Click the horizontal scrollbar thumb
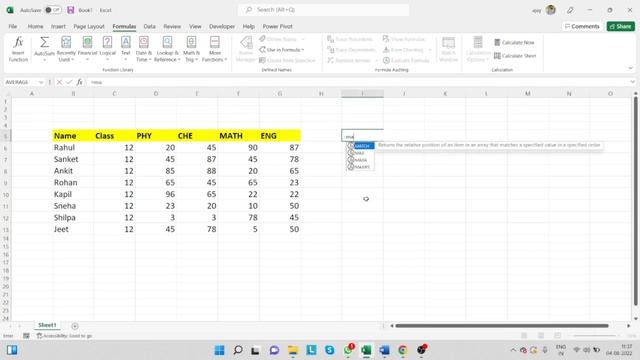 [502, 326]
